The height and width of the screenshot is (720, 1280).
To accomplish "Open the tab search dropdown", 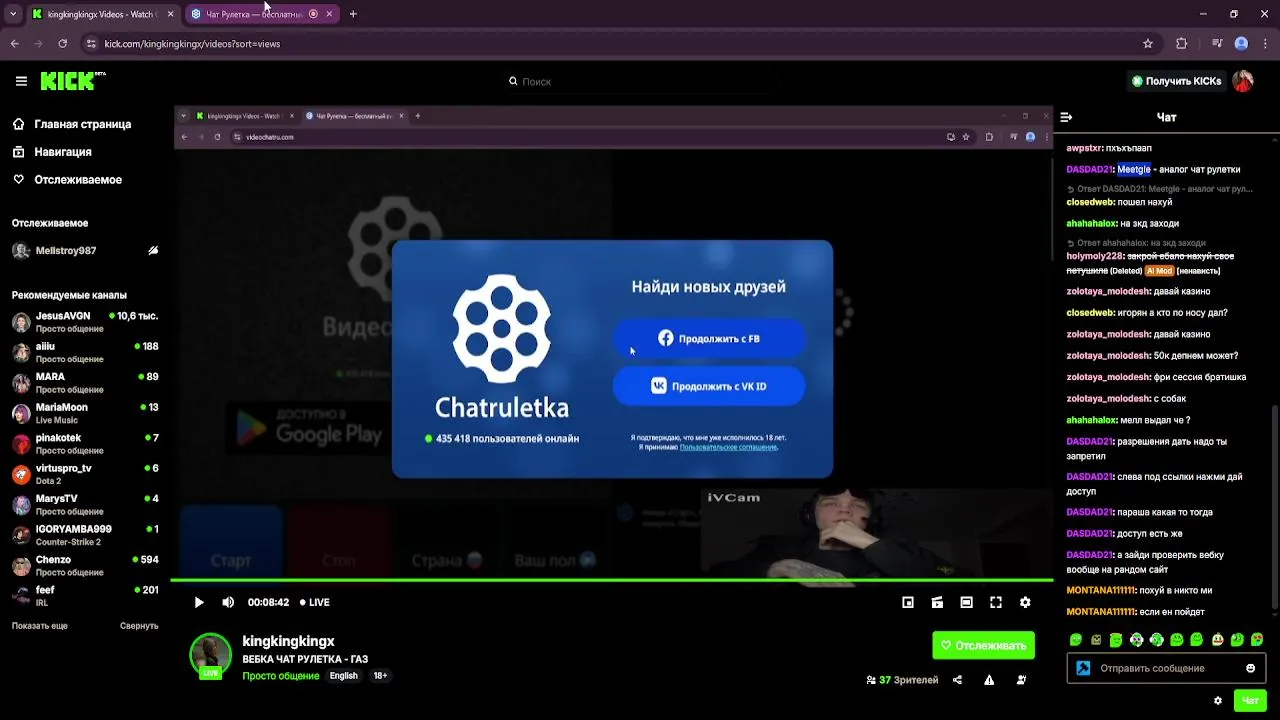I will [12, 14].
